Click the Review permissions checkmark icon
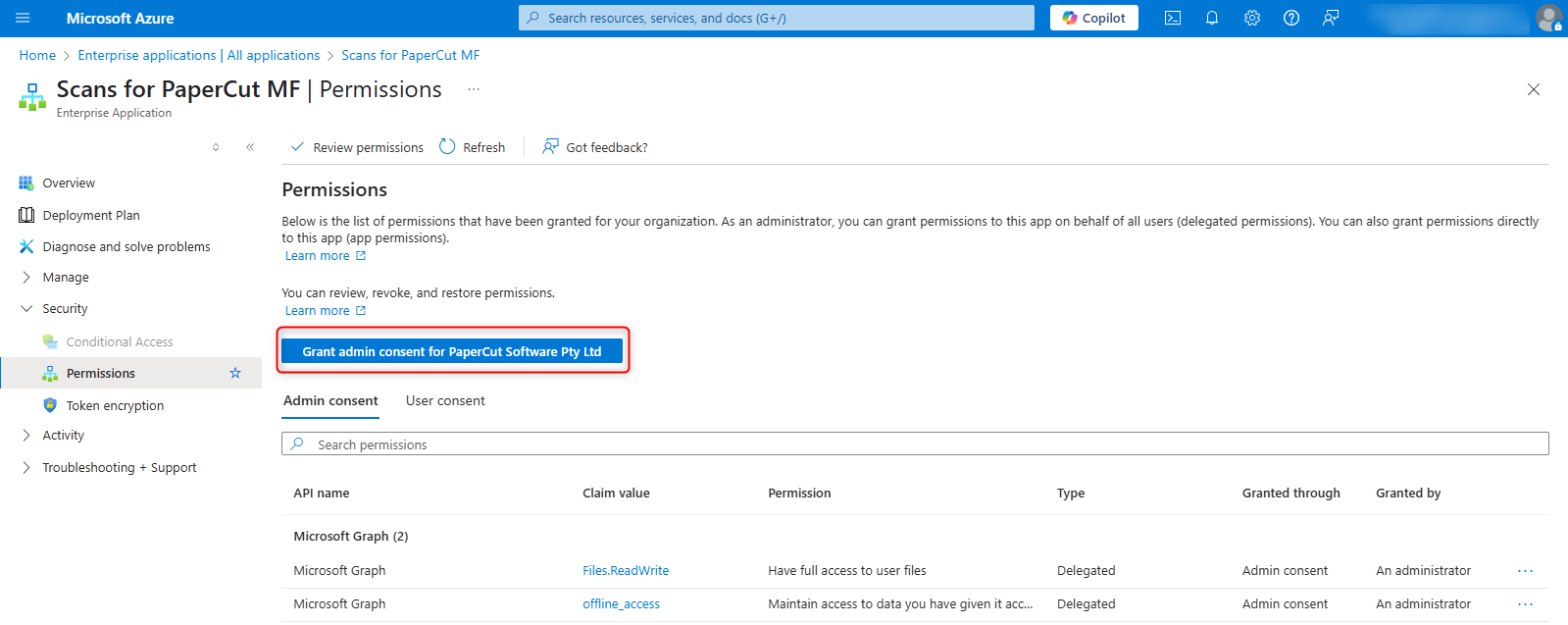1568x625 pixels. coord(297,147)
